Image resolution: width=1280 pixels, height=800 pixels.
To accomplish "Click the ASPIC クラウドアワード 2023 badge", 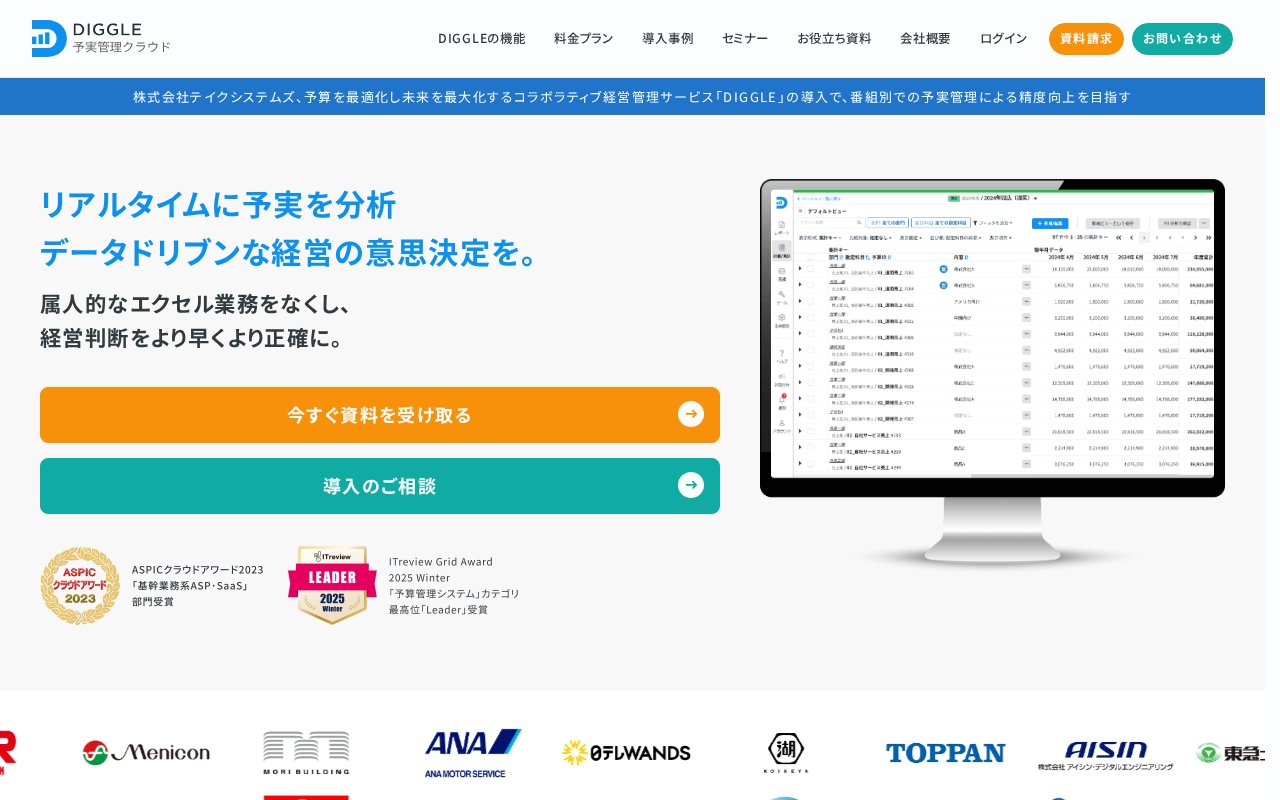I will click(80, 585).
